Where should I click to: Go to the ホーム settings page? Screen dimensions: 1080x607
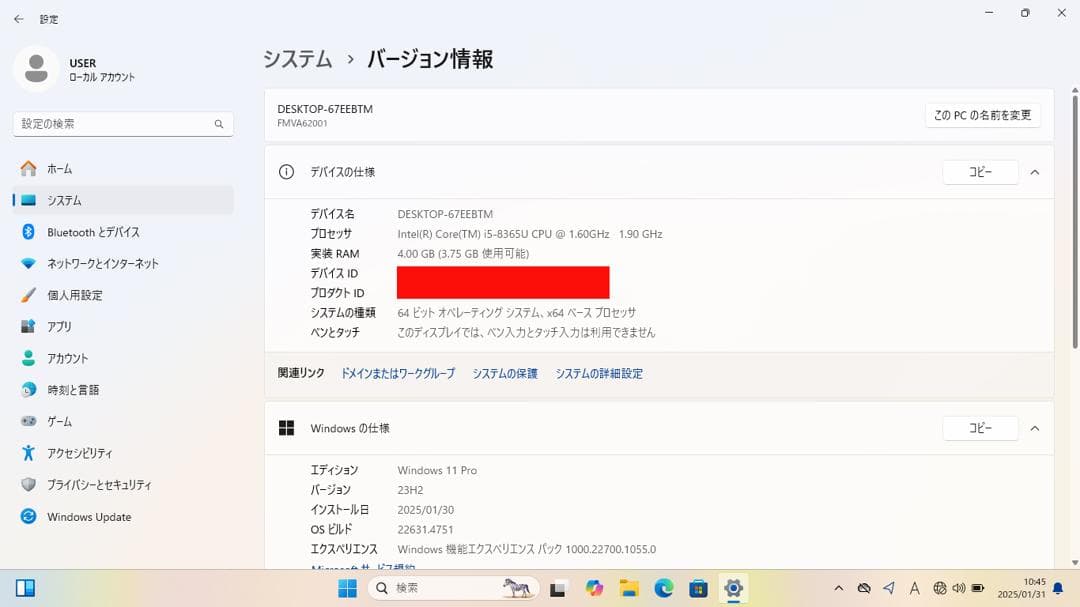click(x=57, y=168)
